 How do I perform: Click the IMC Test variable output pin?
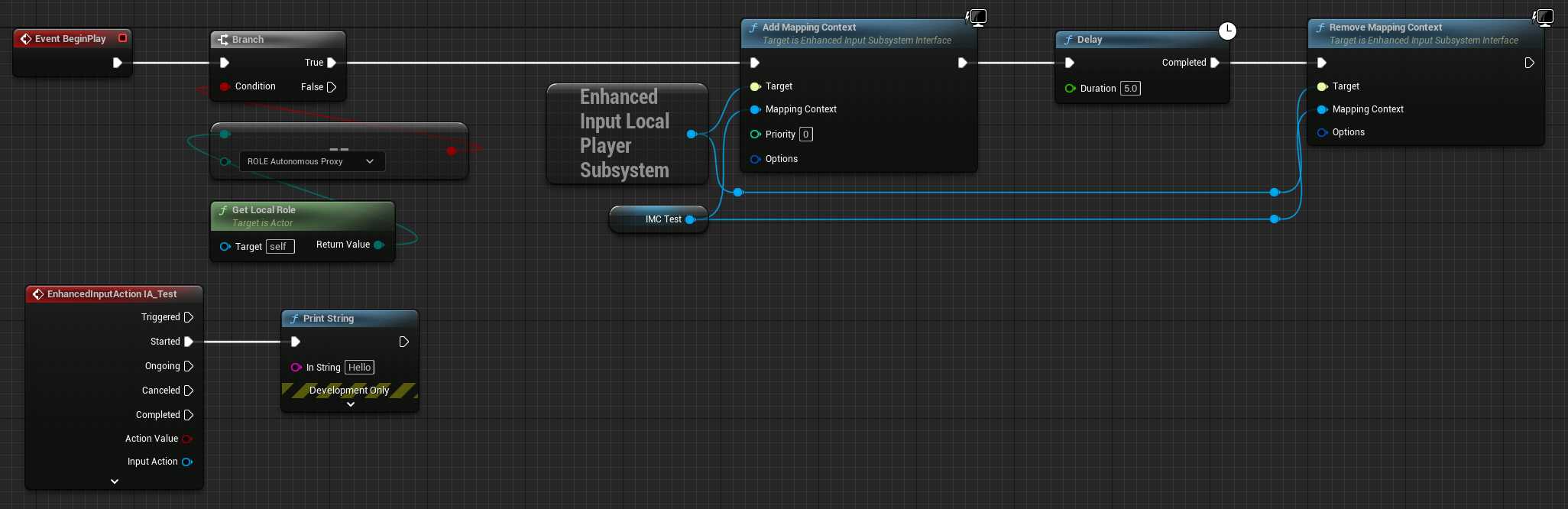pos(690,219)
